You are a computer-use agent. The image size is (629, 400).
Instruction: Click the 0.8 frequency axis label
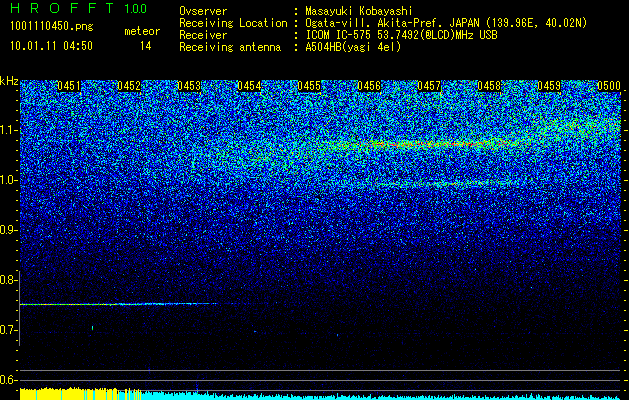pyautogui.click(x=9, y=280)
